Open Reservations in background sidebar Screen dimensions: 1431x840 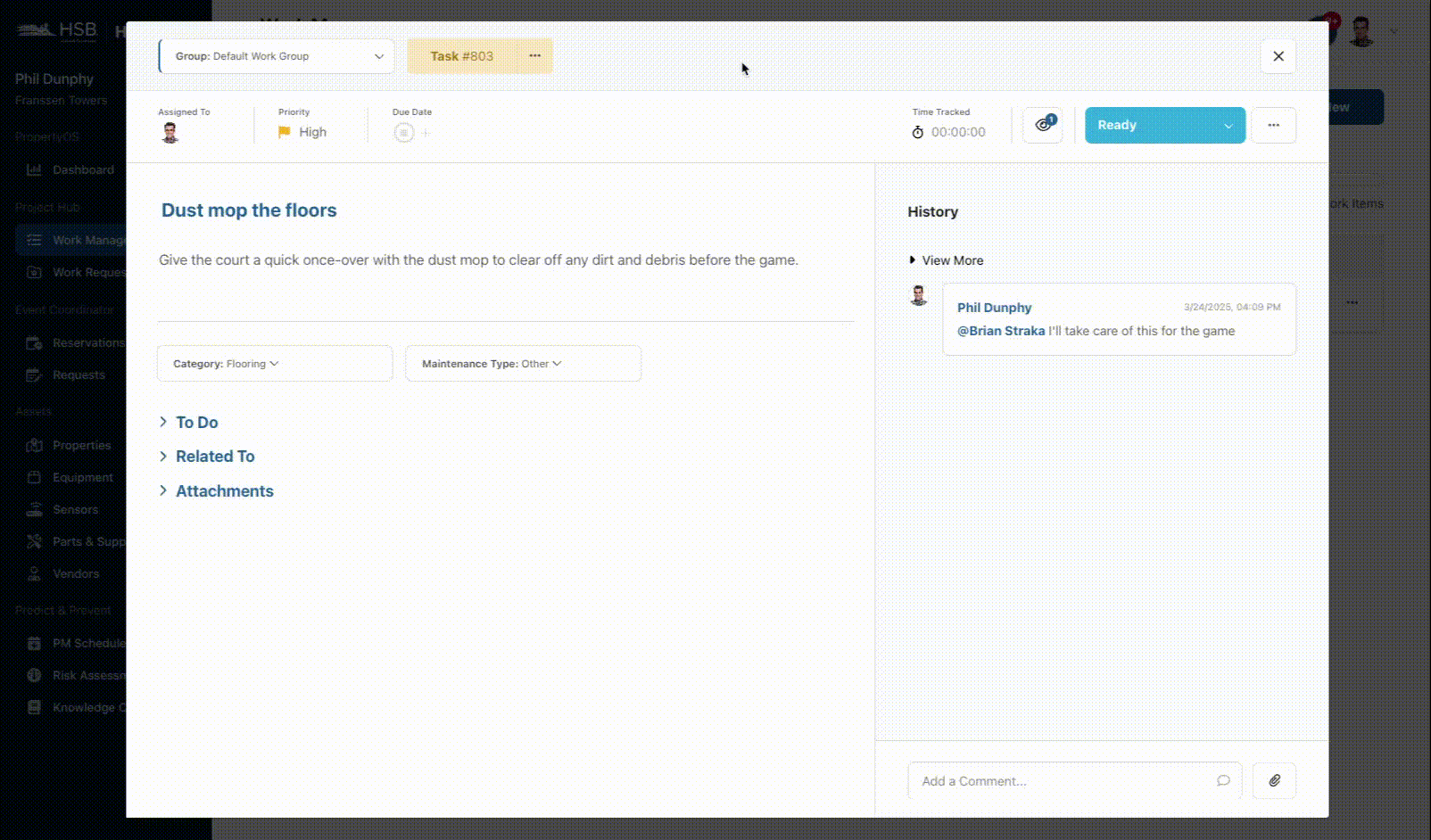coord(71,342)
